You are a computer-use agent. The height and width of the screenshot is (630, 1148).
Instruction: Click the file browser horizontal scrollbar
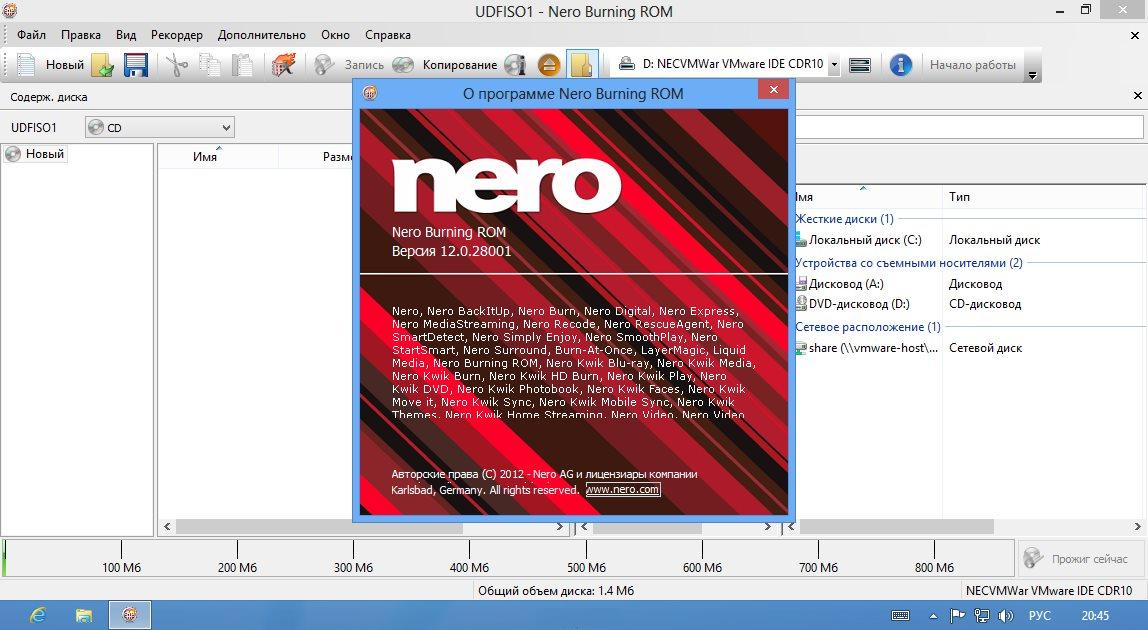[x=963, y=527]
